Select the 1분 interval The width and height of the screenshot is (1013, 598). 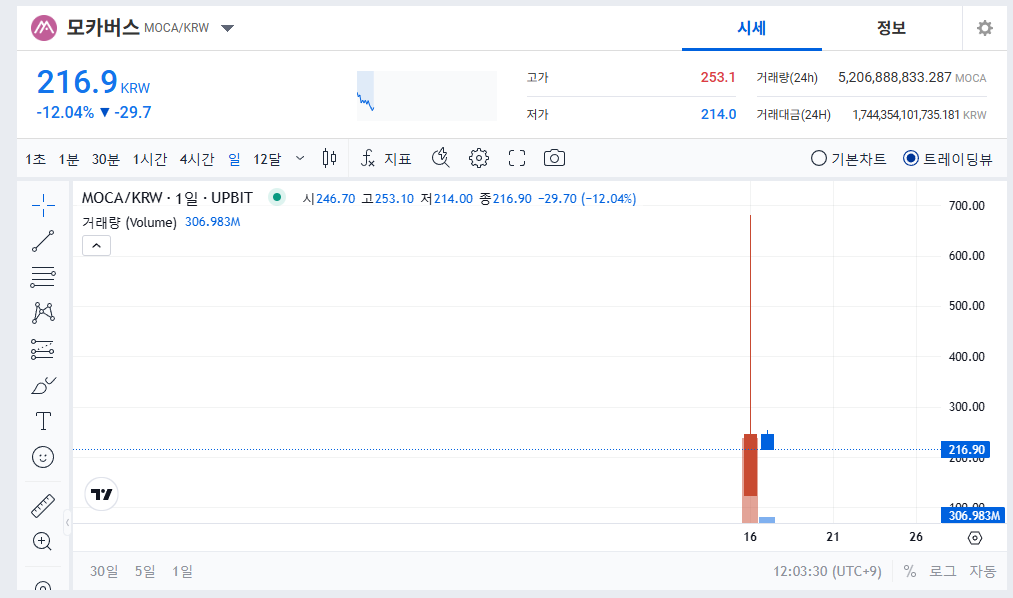[x=68, y=159]
